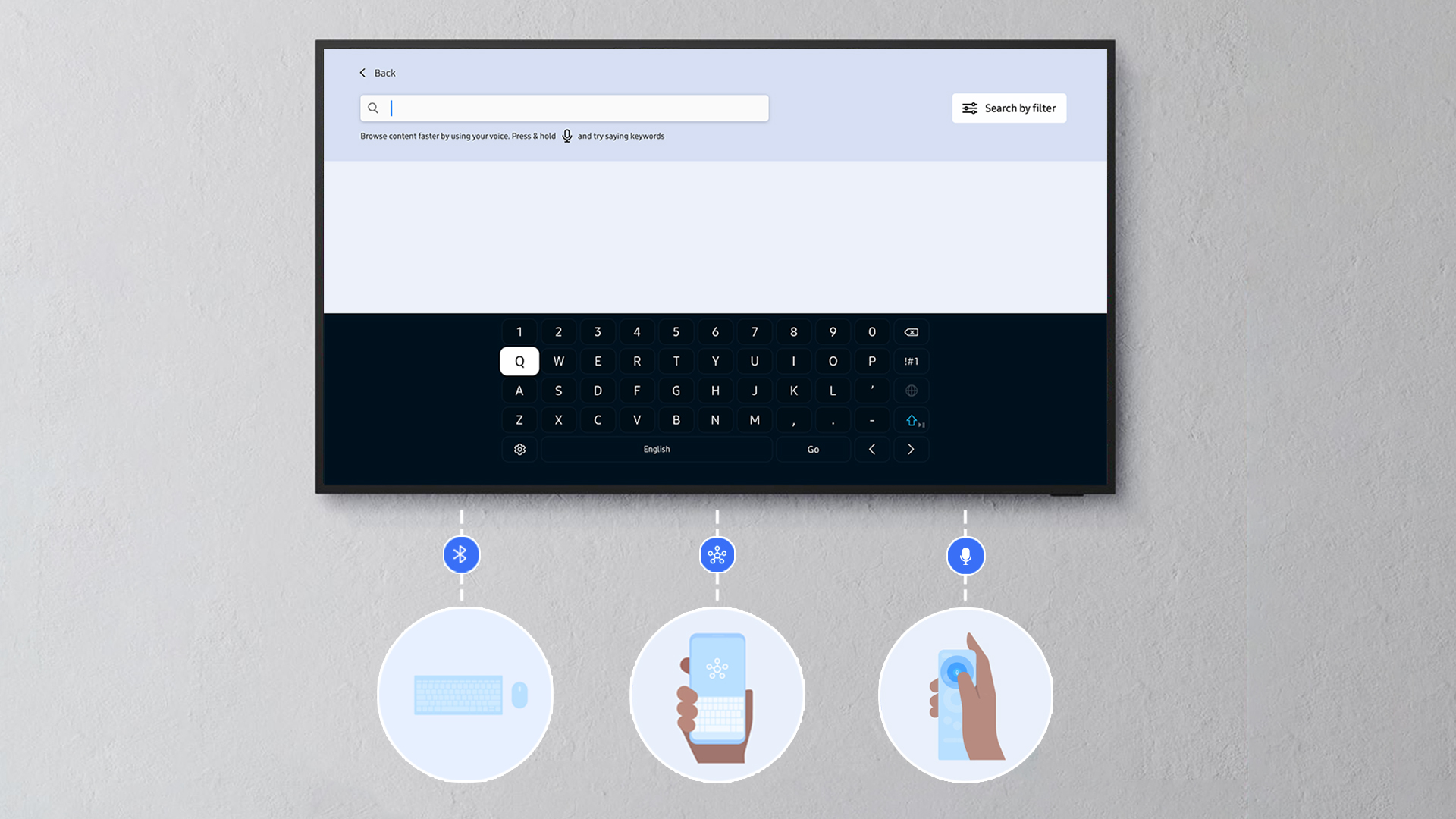Select the globe language settings icon
1456x819 pixels.
[911, 390]
